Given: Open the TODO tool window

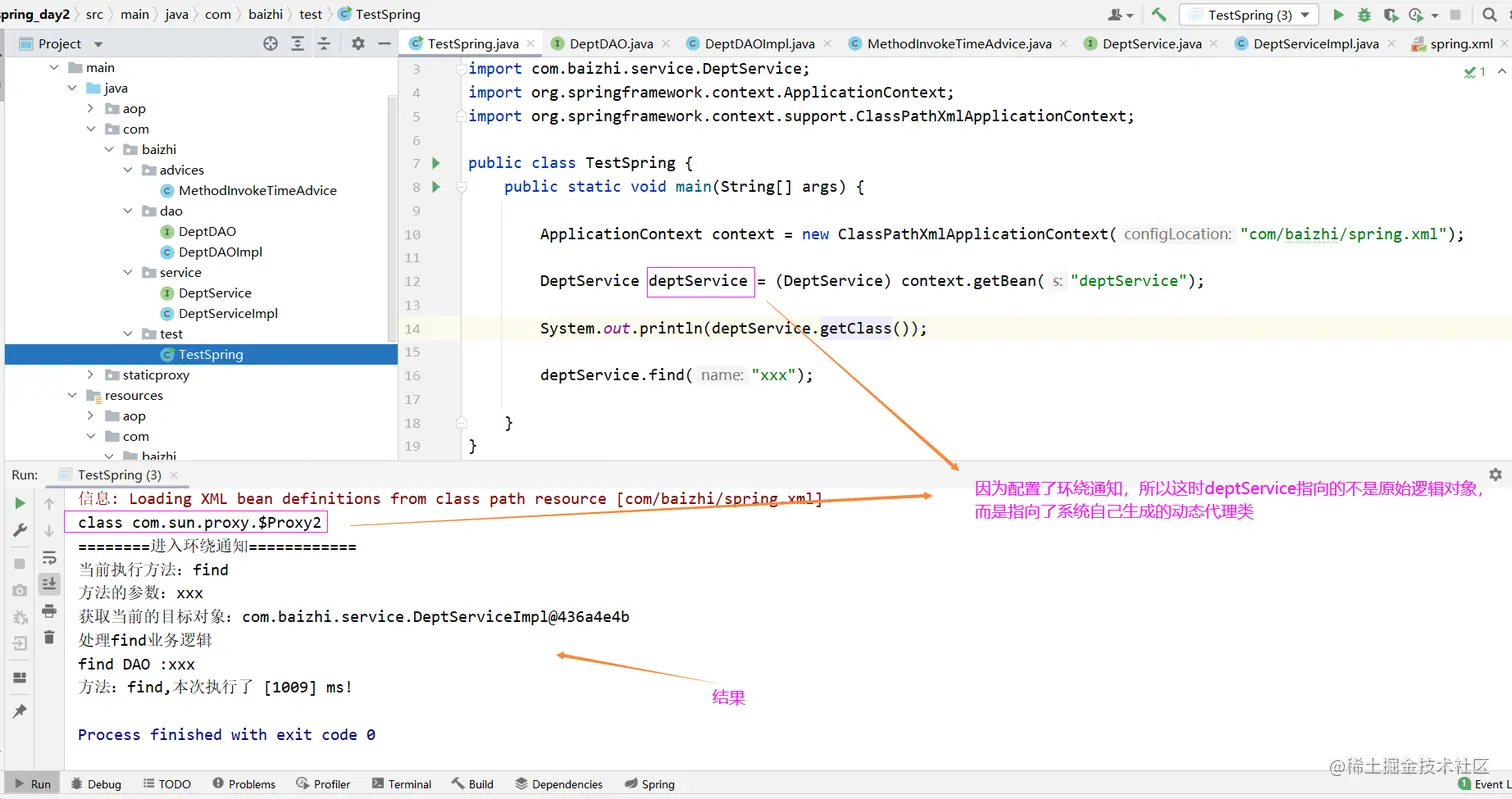Looking at the screenshot, I should coord(166,784).
